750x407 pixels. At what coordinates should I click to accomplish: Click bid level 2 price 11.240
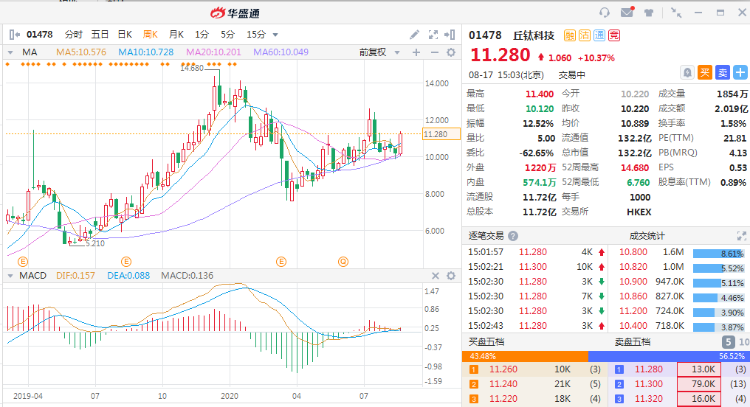click(x=503, y=384)
